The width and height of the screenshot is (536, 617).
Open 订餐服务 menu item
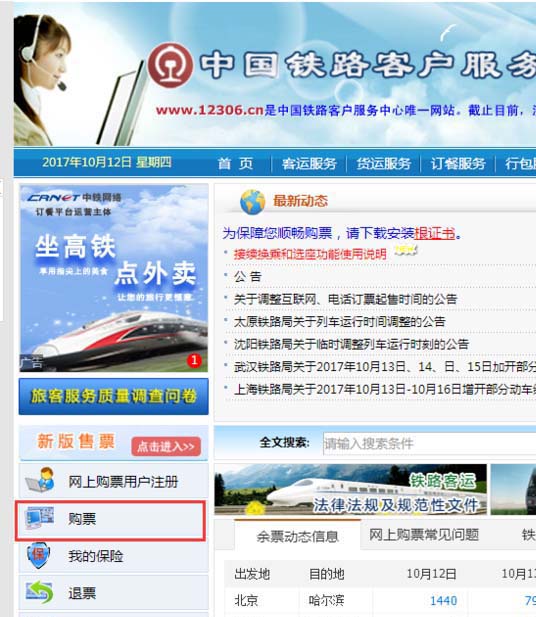click(x=458, y=163)
